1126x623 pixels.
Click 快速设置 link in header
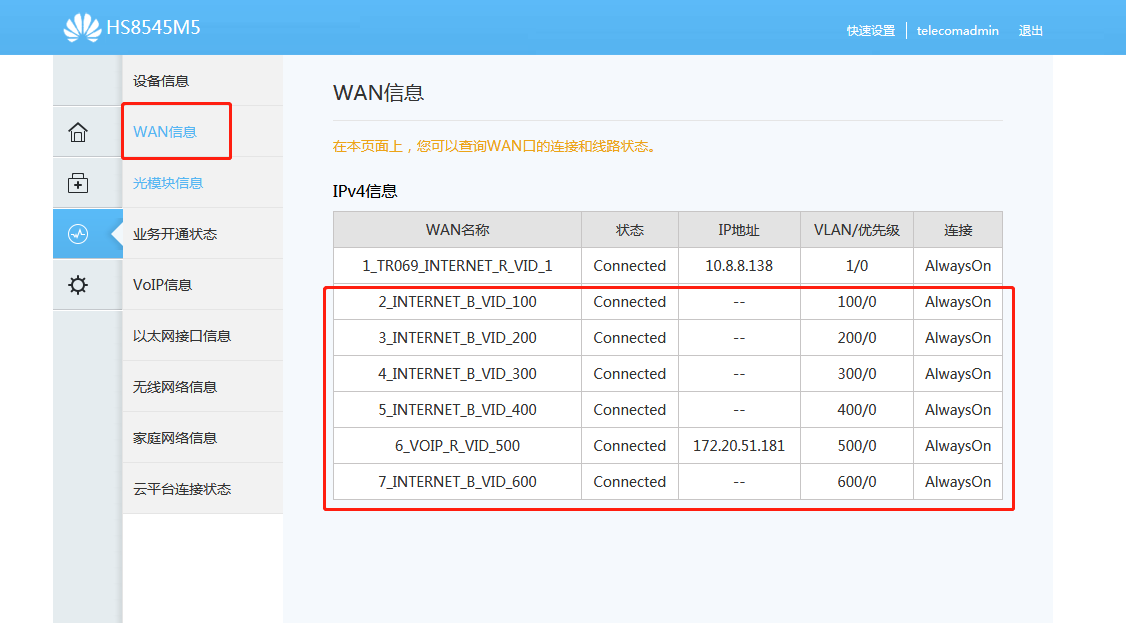point(870,31)
